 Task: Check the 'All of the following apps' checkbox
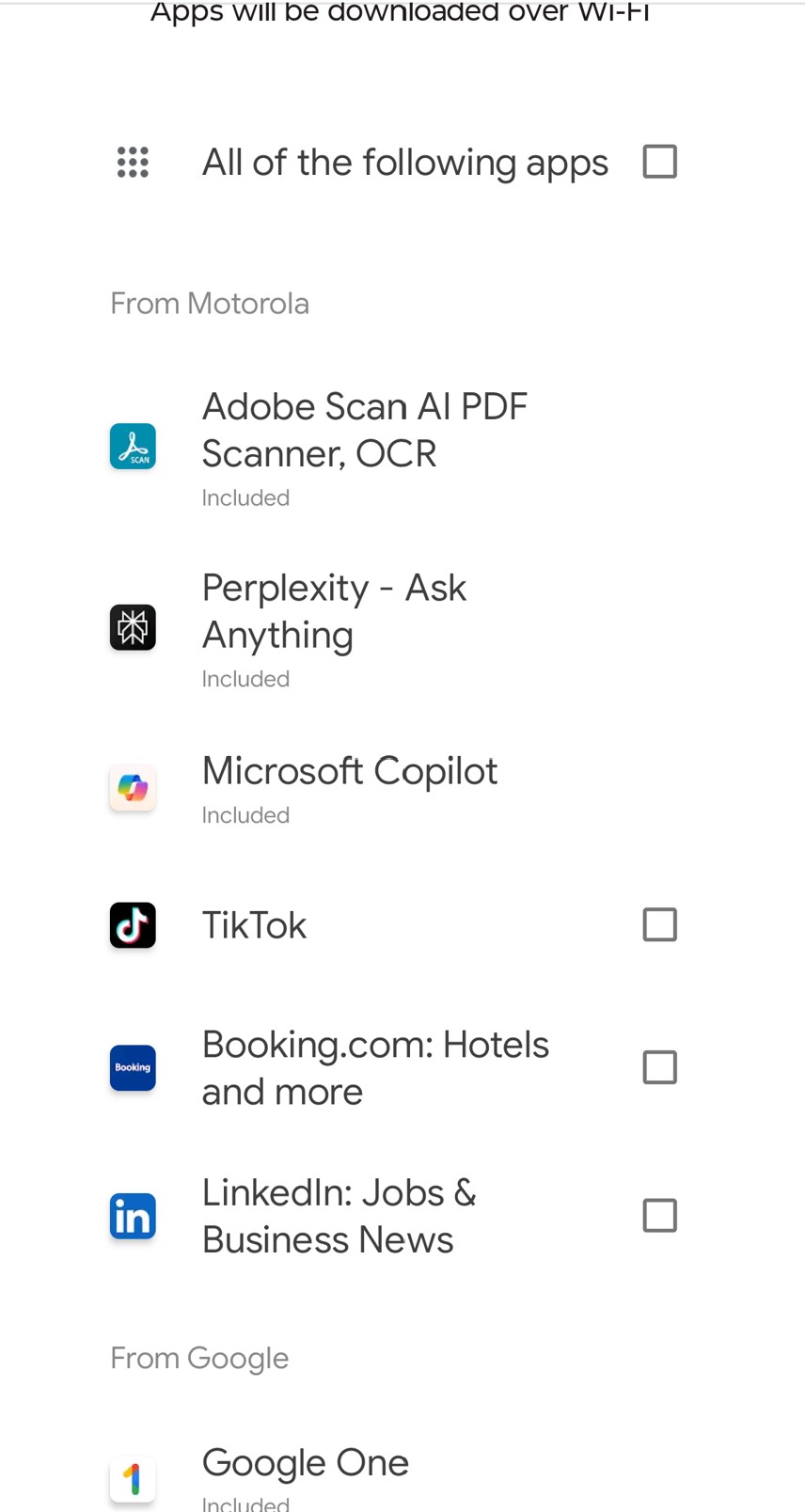[659, 162]
